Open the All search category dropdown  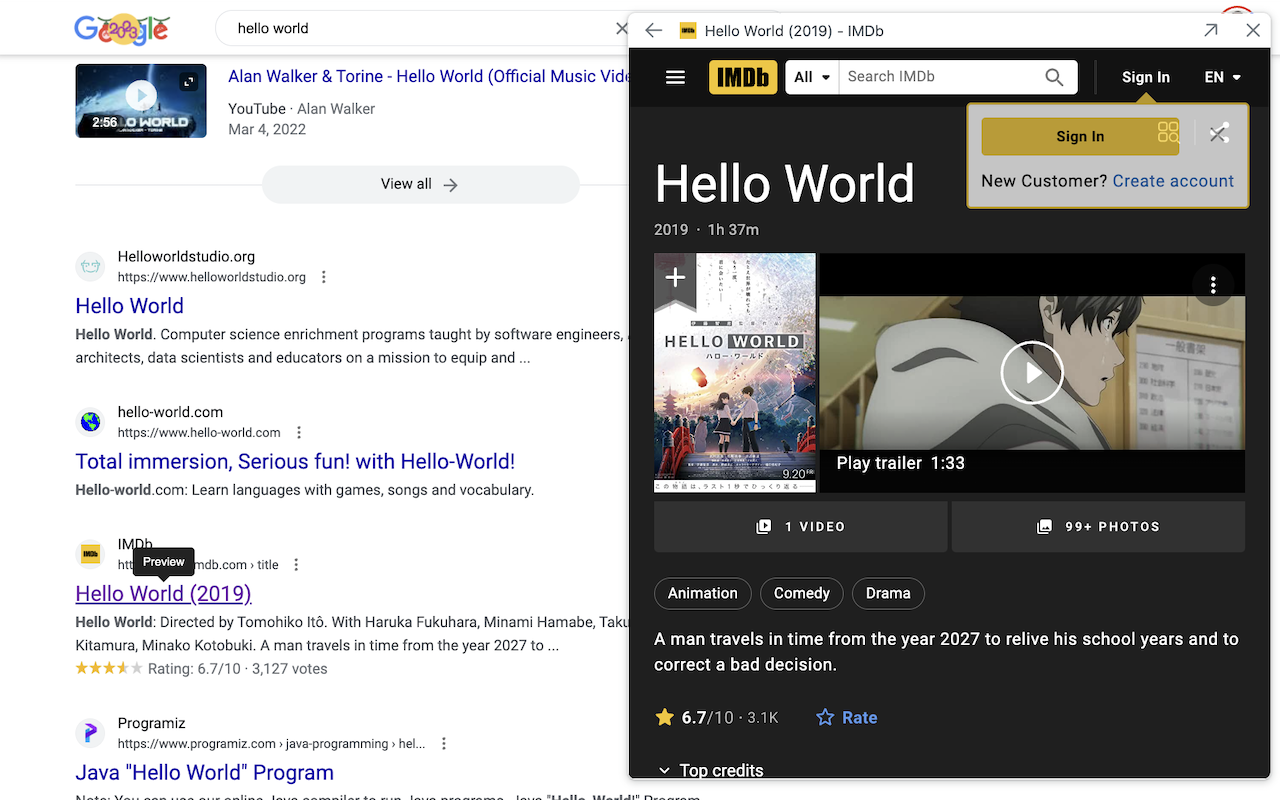[812, 77]
